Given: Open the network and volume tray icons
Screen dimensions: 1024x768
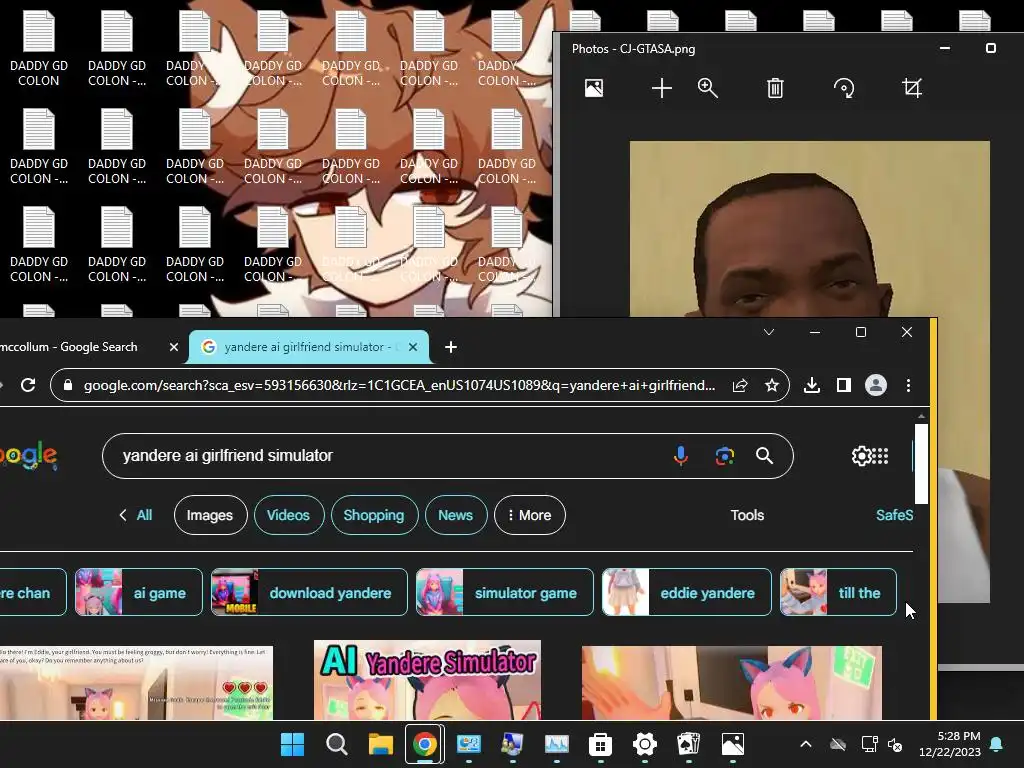Looking at the screenshot, I should 882,744.
